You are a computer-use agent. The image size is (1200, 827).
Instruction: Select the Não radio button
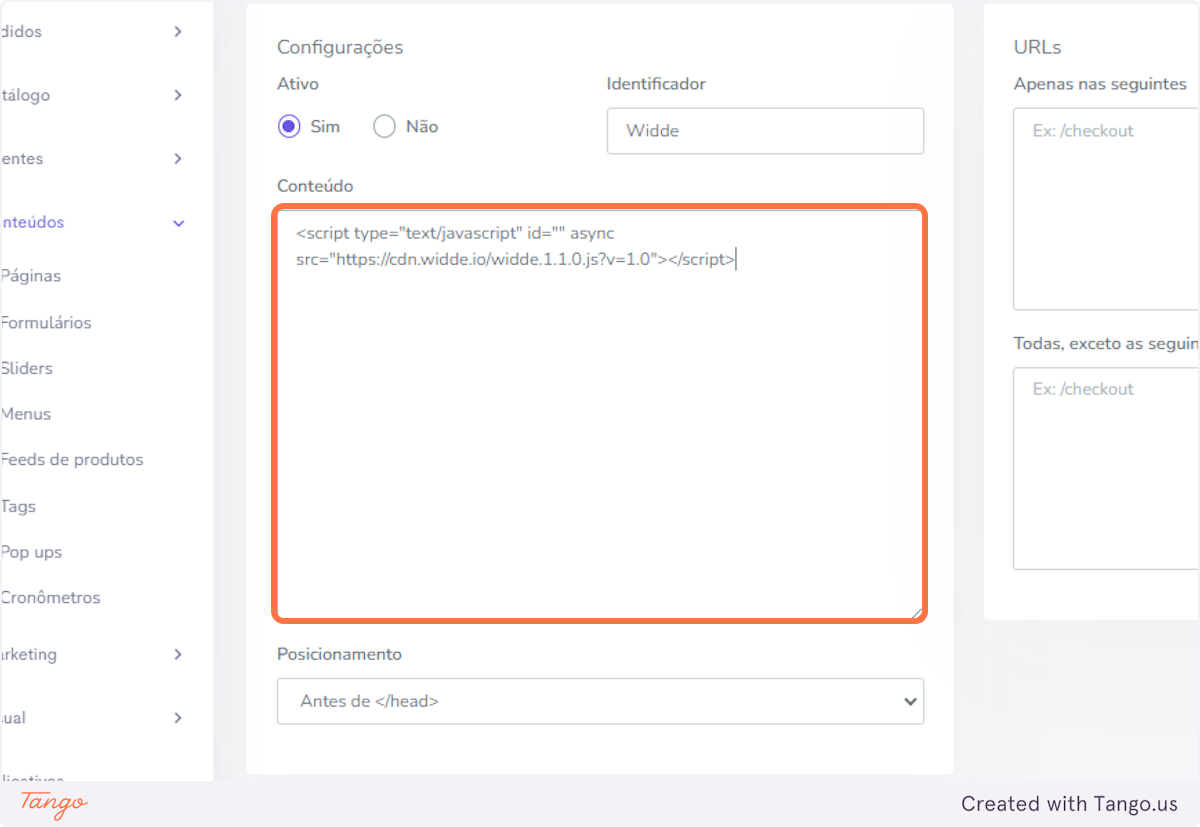(385, 127)
